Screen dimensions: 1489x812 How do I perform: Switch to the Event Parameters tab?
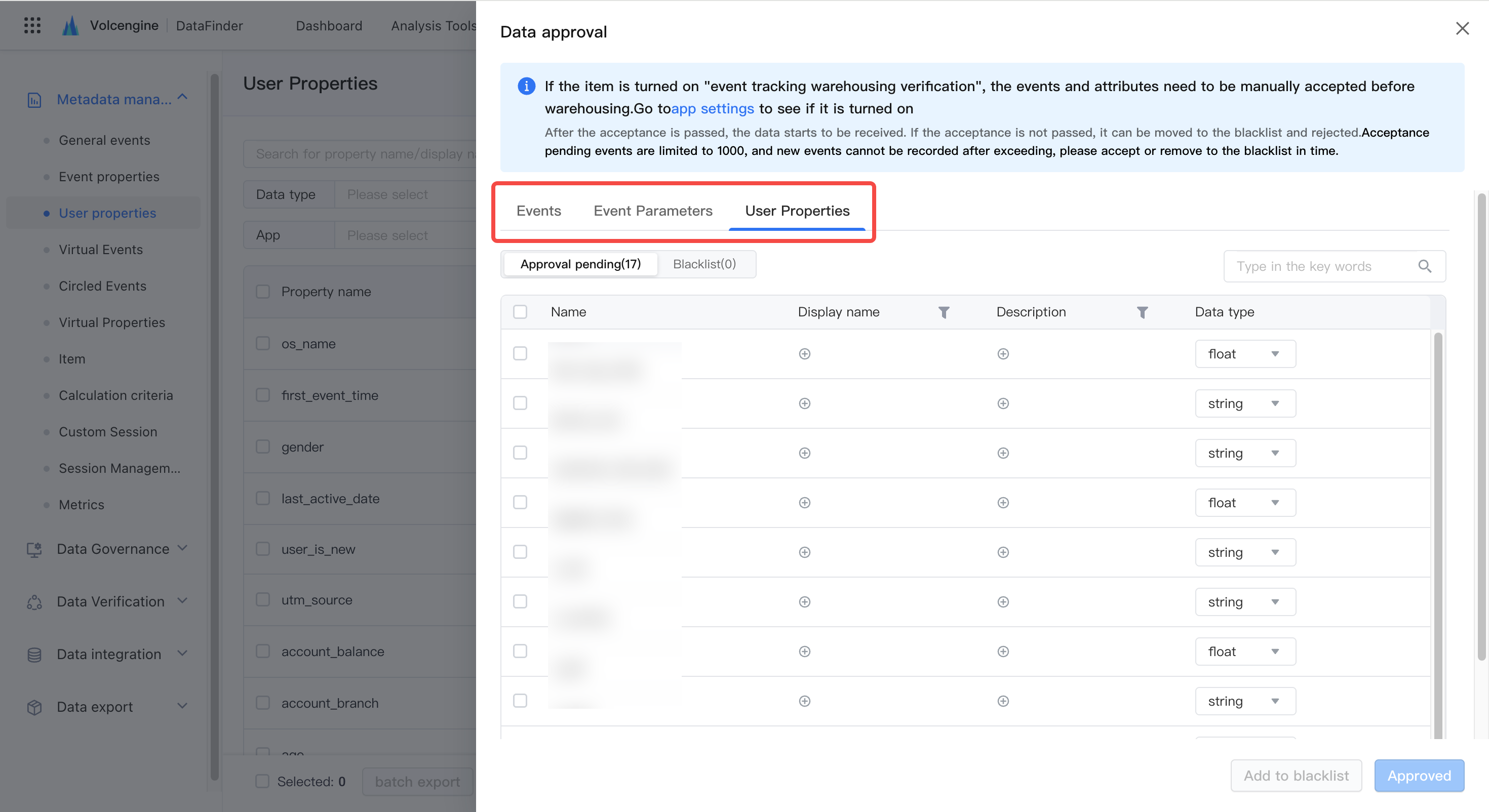point(653,211)
